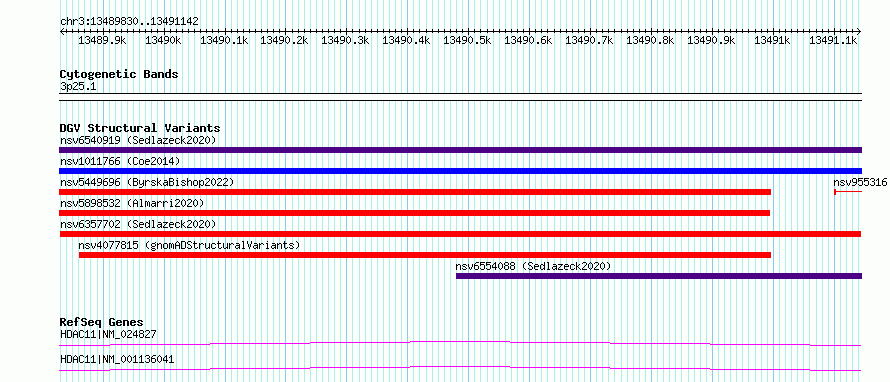The image size is (890, 382).
Task: Click the 13490.7k ruler tick label
Action: (x=589, y=40)
